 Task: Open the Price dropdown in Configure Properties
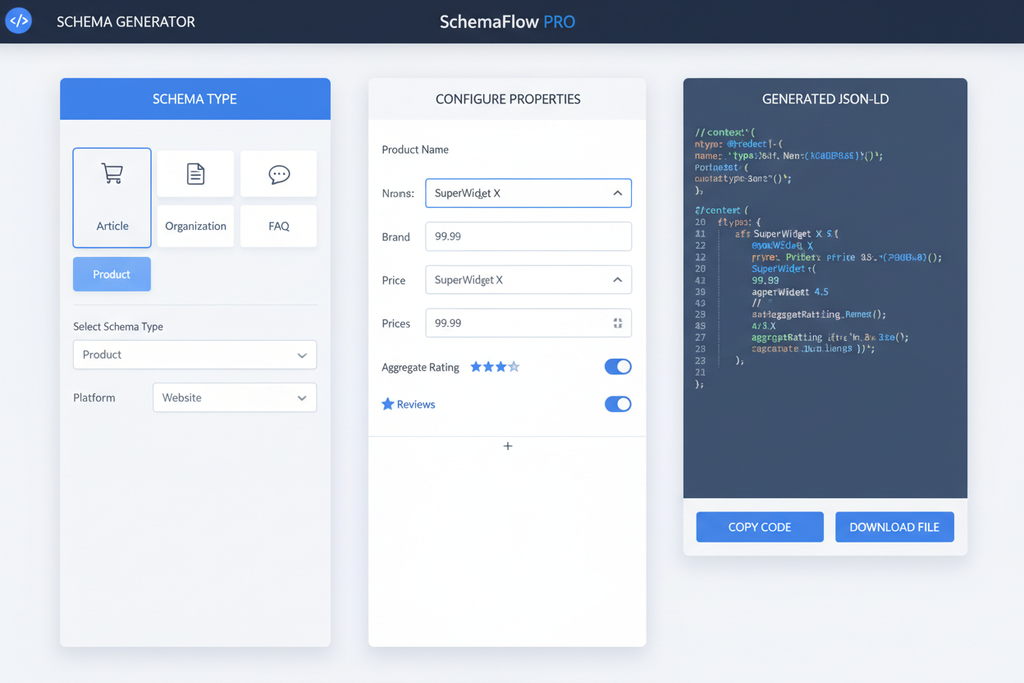click(528, 279)
